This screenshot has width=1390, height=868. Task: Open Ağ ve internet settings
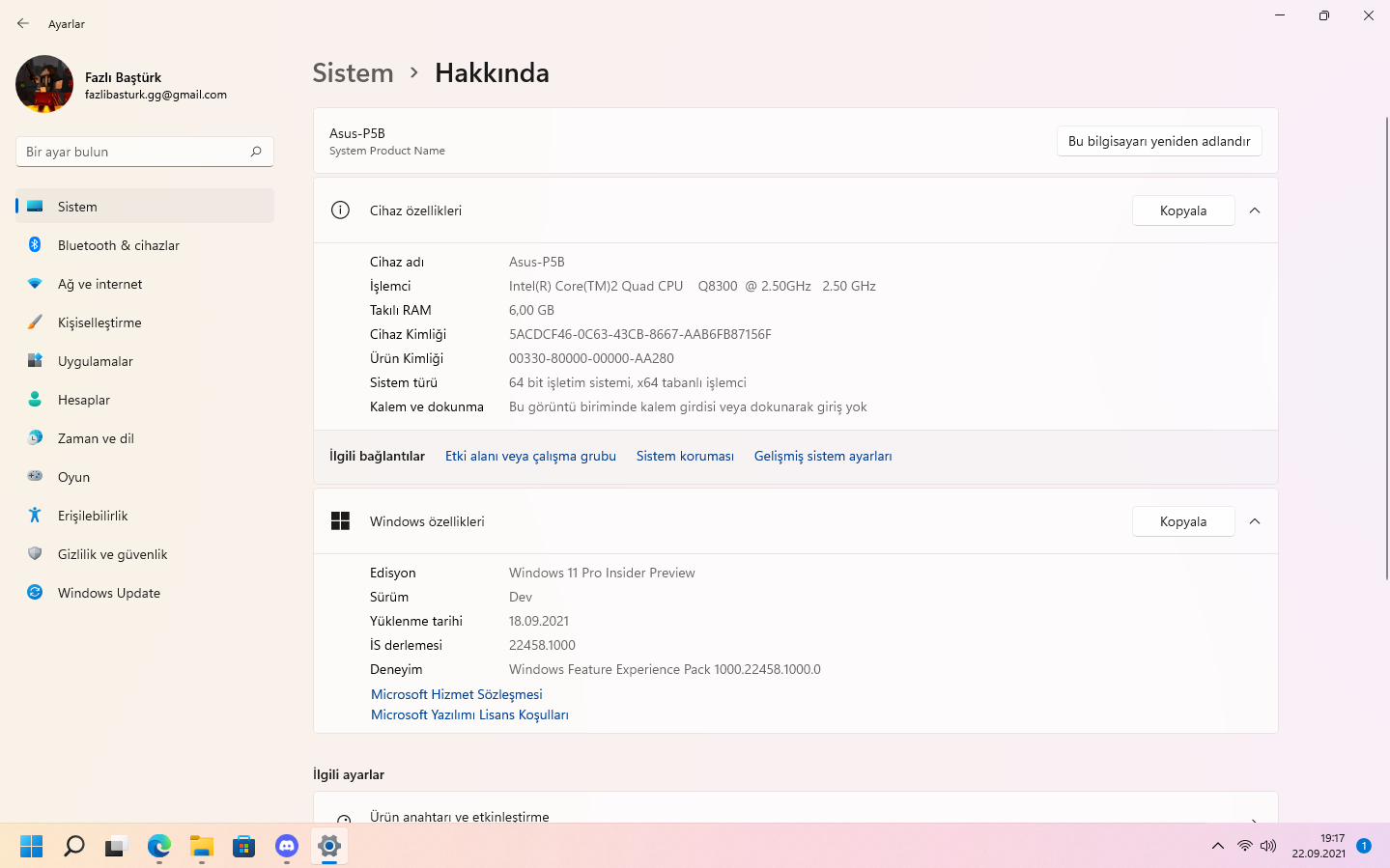[145, 284]
